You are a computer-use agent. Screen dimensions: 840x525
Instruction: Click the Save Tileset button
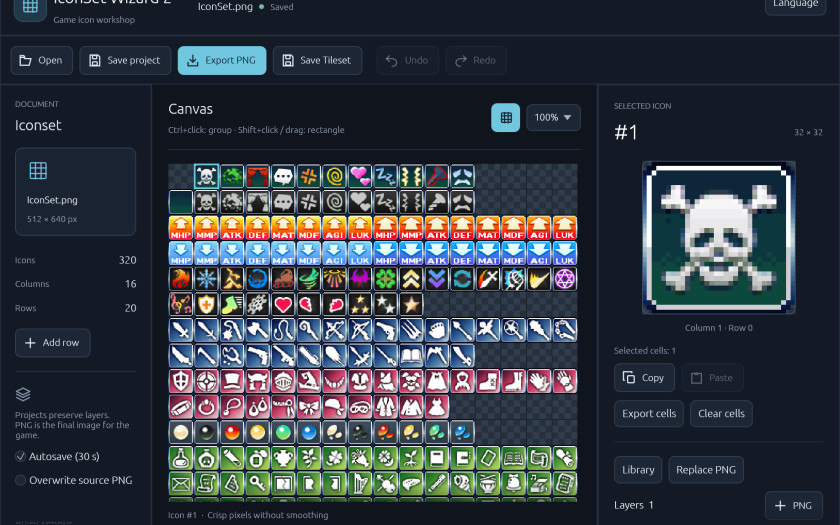tap(317, 61)
